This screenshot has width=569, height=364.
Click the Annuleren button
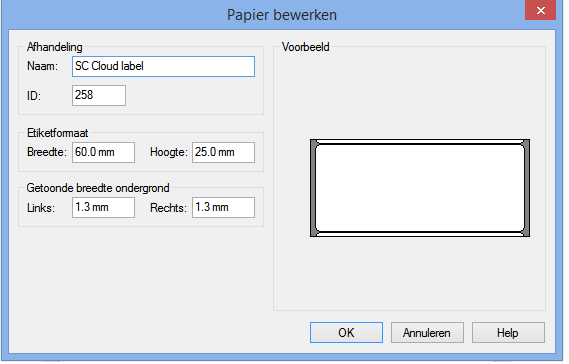point(427,333)
